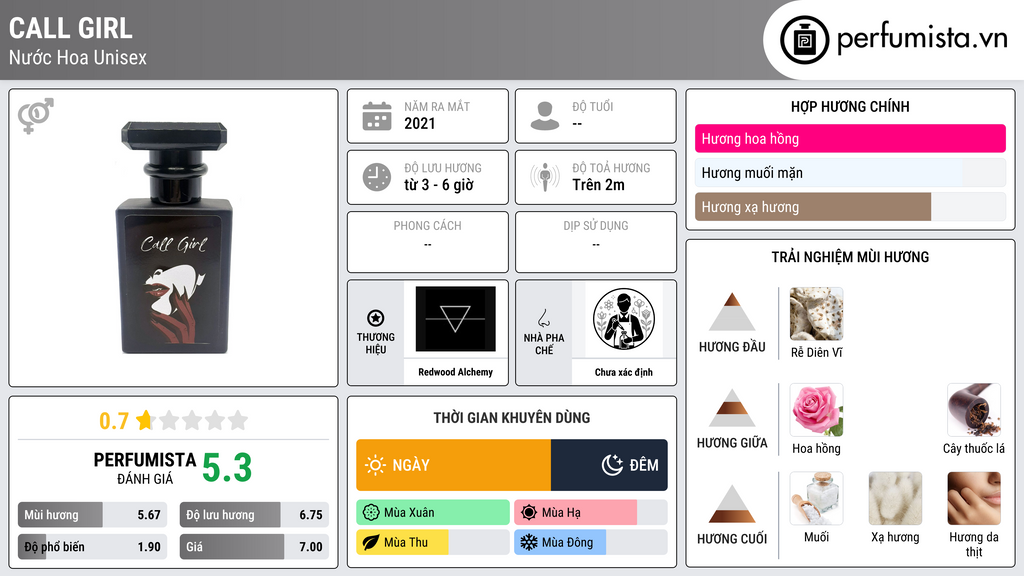Click the Redwood Alchemy brand name
This screenshot has height=576, width=1024.
tap(455, 372)
